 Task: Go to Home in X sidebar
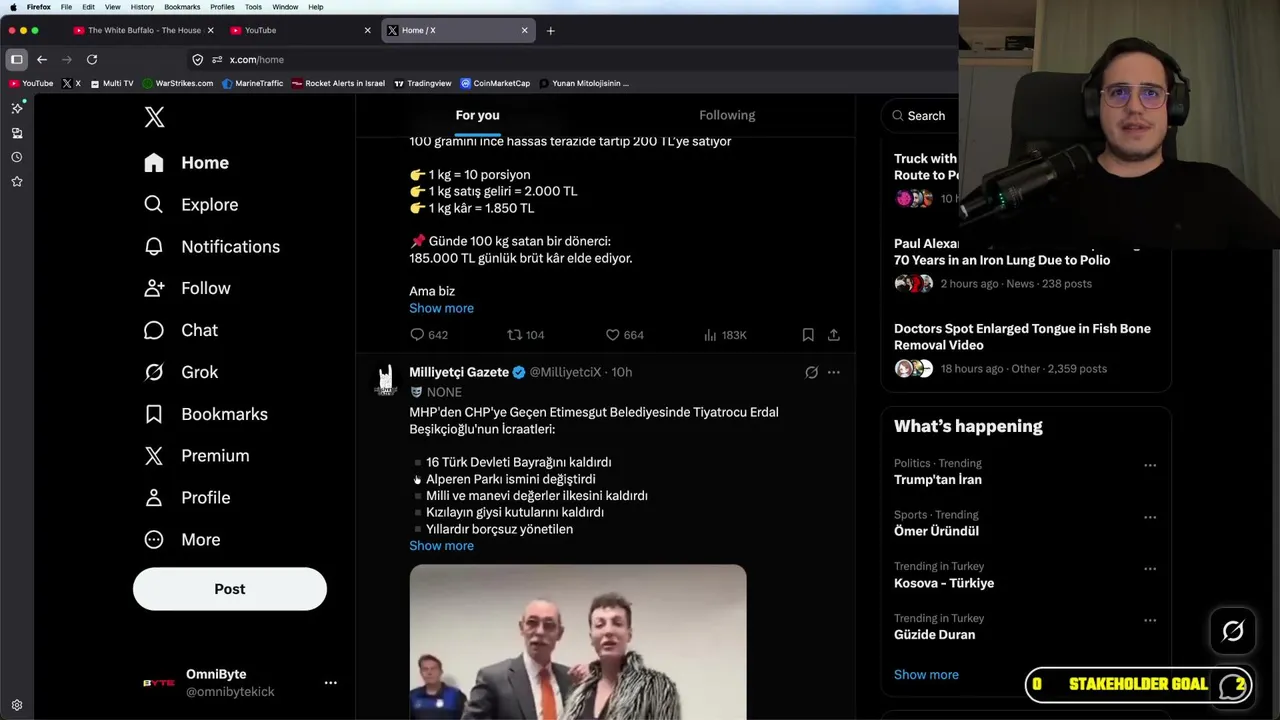pos(186,163)
